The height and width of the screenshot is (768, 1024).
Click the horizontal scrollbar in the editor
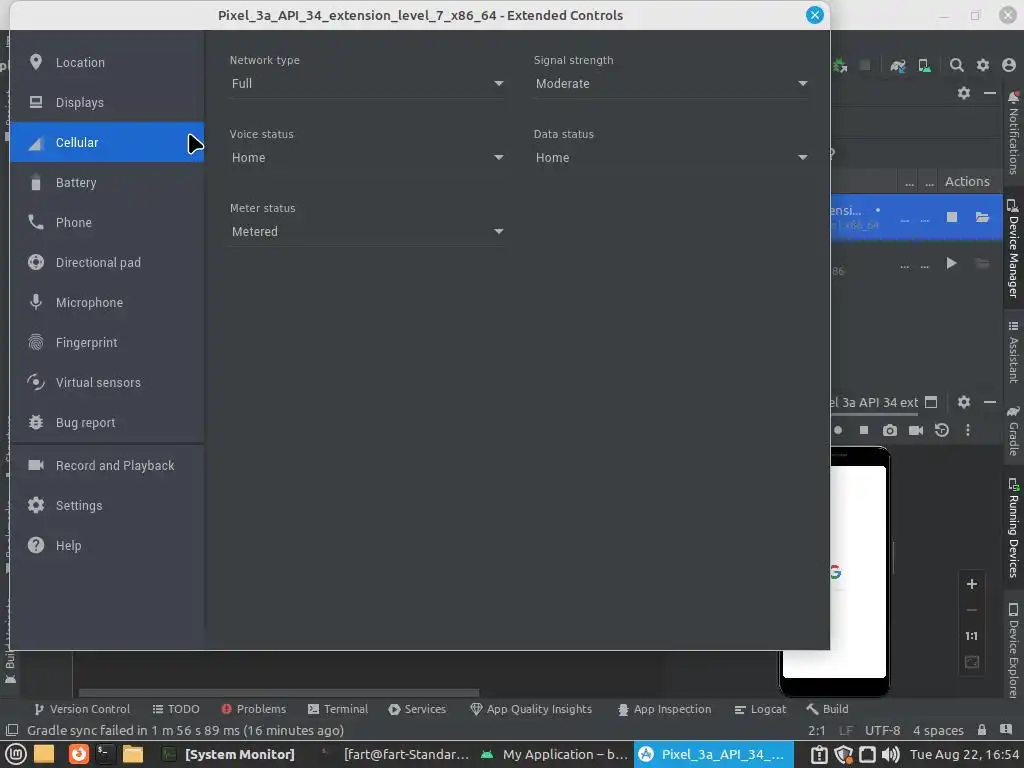coord(279,692)
